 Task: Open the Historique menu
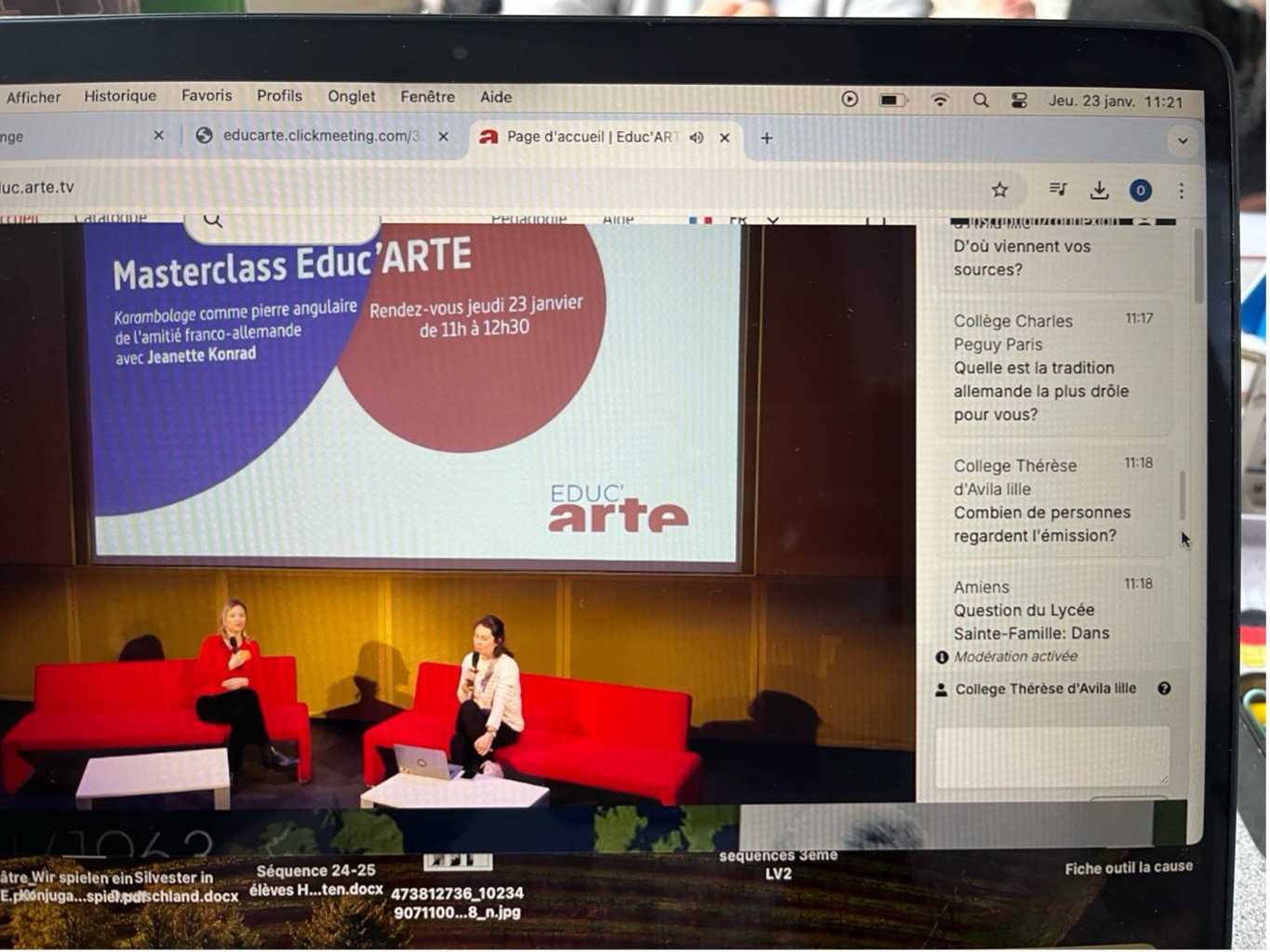click(120, 96)
